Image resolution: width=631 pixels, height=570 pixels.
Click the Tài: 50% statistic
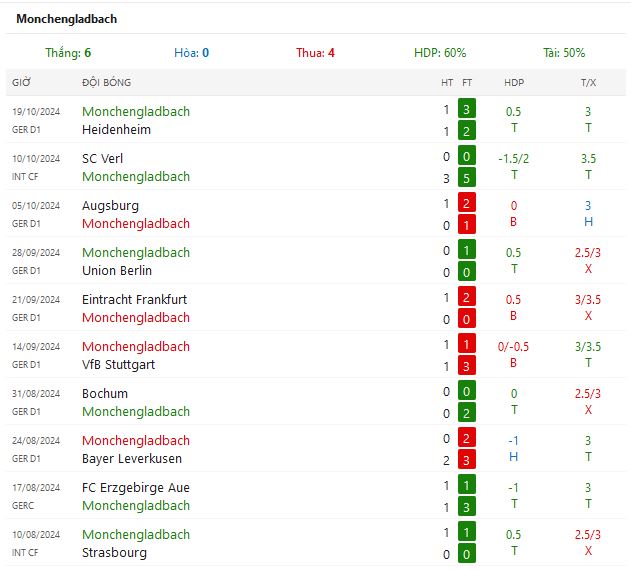click(564, 53)
